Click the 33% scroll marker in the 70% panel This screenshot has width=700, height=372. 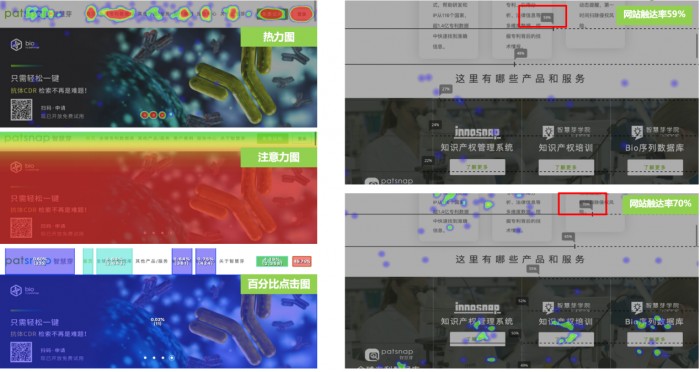(532, 269)
